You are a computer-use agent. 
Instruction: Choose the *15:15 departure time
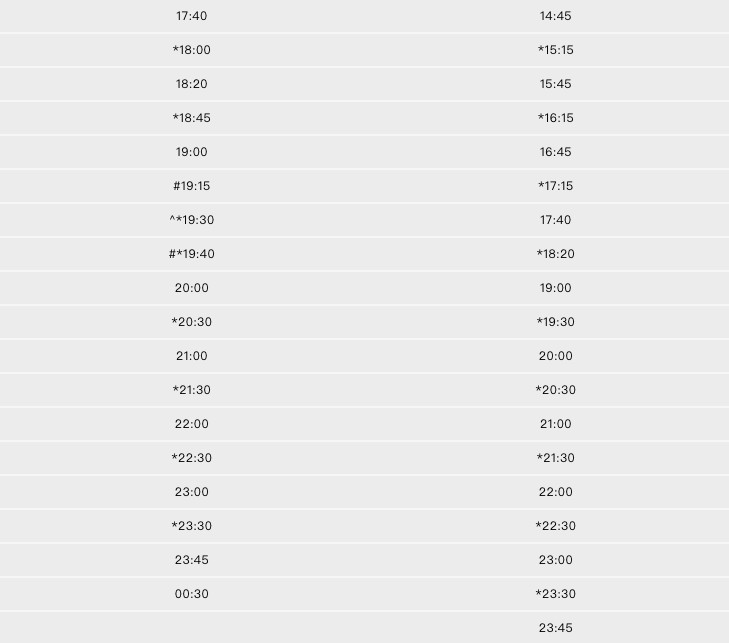[556, 50]
